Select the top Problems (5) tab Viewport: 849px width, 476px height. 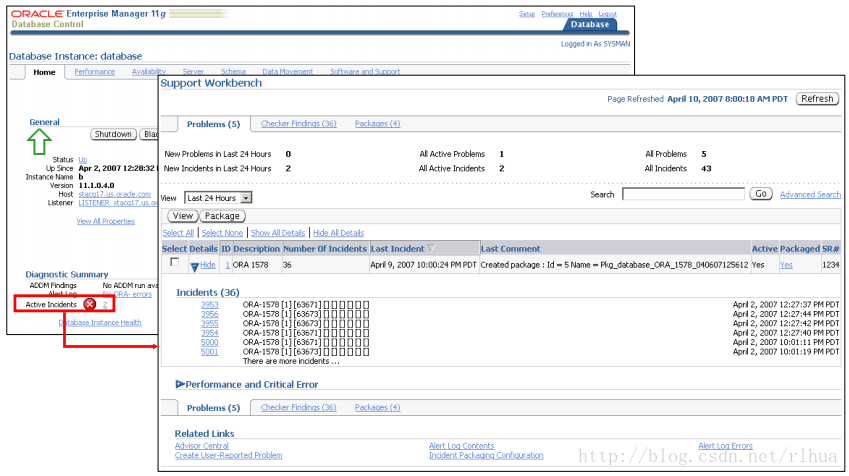coord(213,124)
